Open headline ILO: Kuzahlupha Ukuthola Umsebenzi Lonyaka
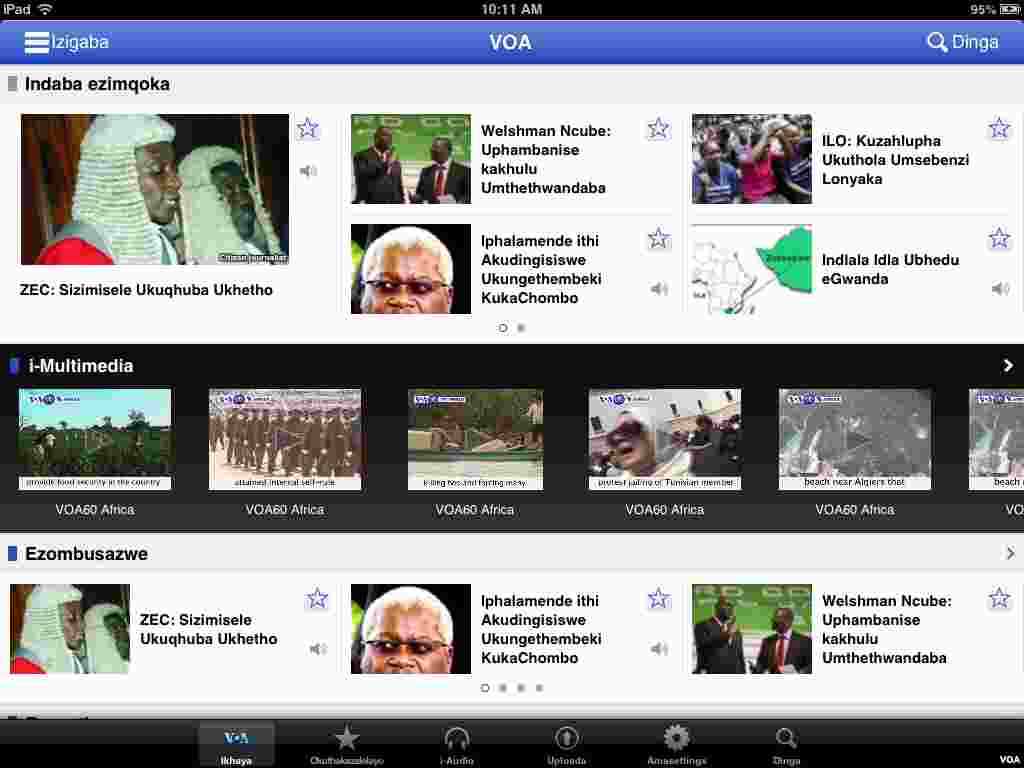Screen dimensions: 1024x768 (x=895, y=159)
